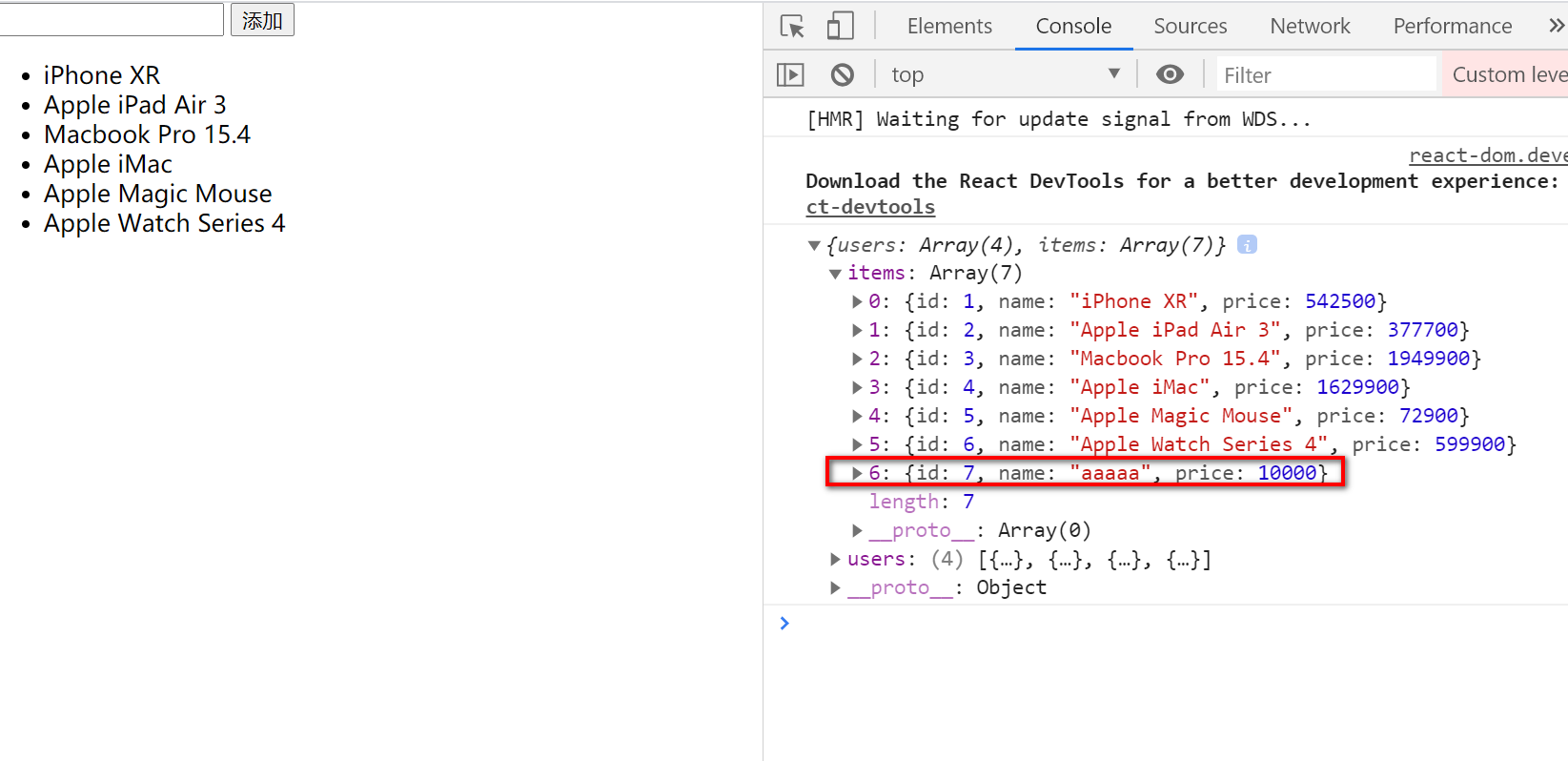This screenshot has height=761, width=1568.
Task: Activate the inspect element picker icon
Action: (792, 26)
